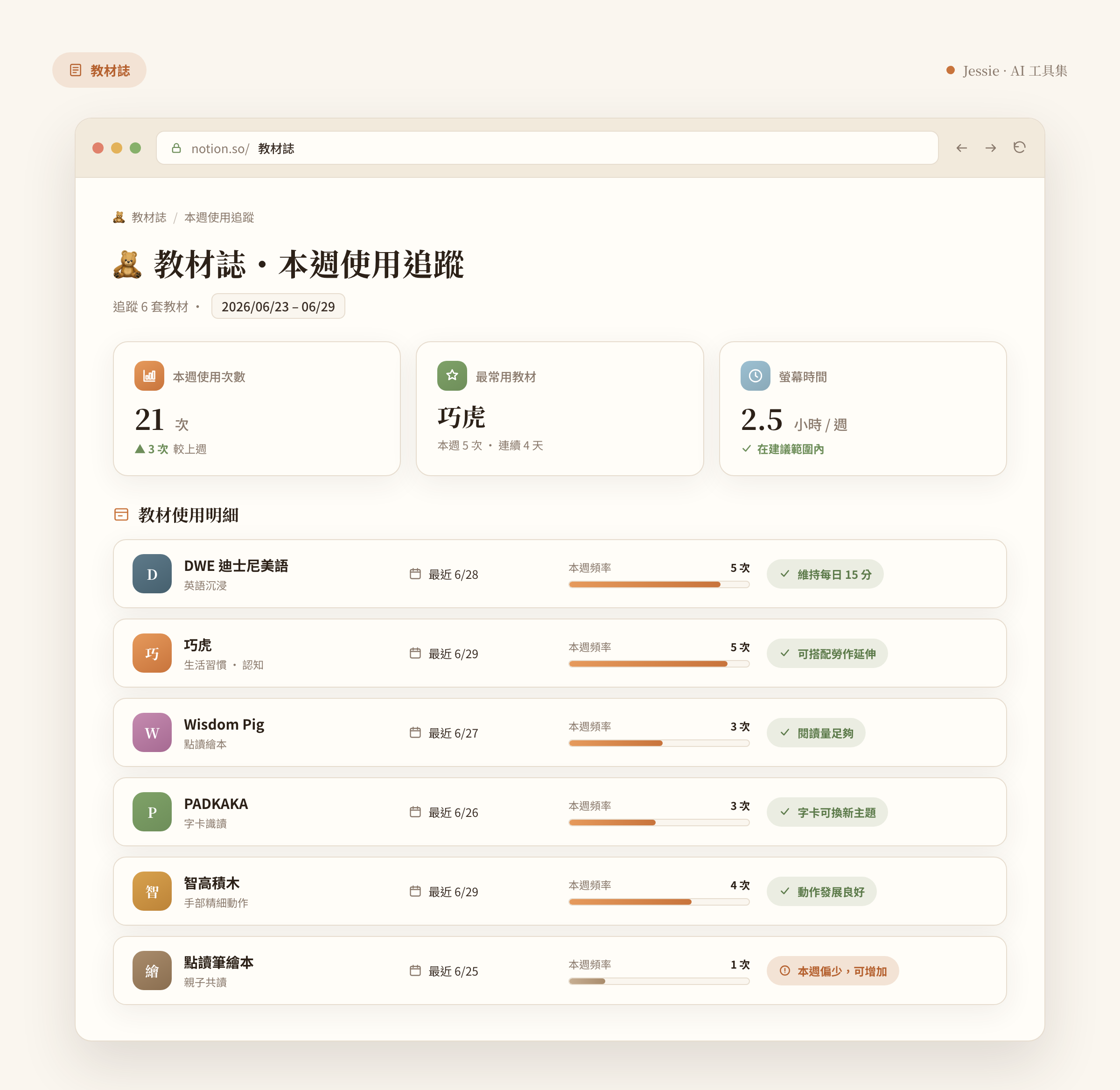This screenshot has height=1090, width=1120.
Task: Click the 2.5 小時 / 週 value
Action: point(794,420)
